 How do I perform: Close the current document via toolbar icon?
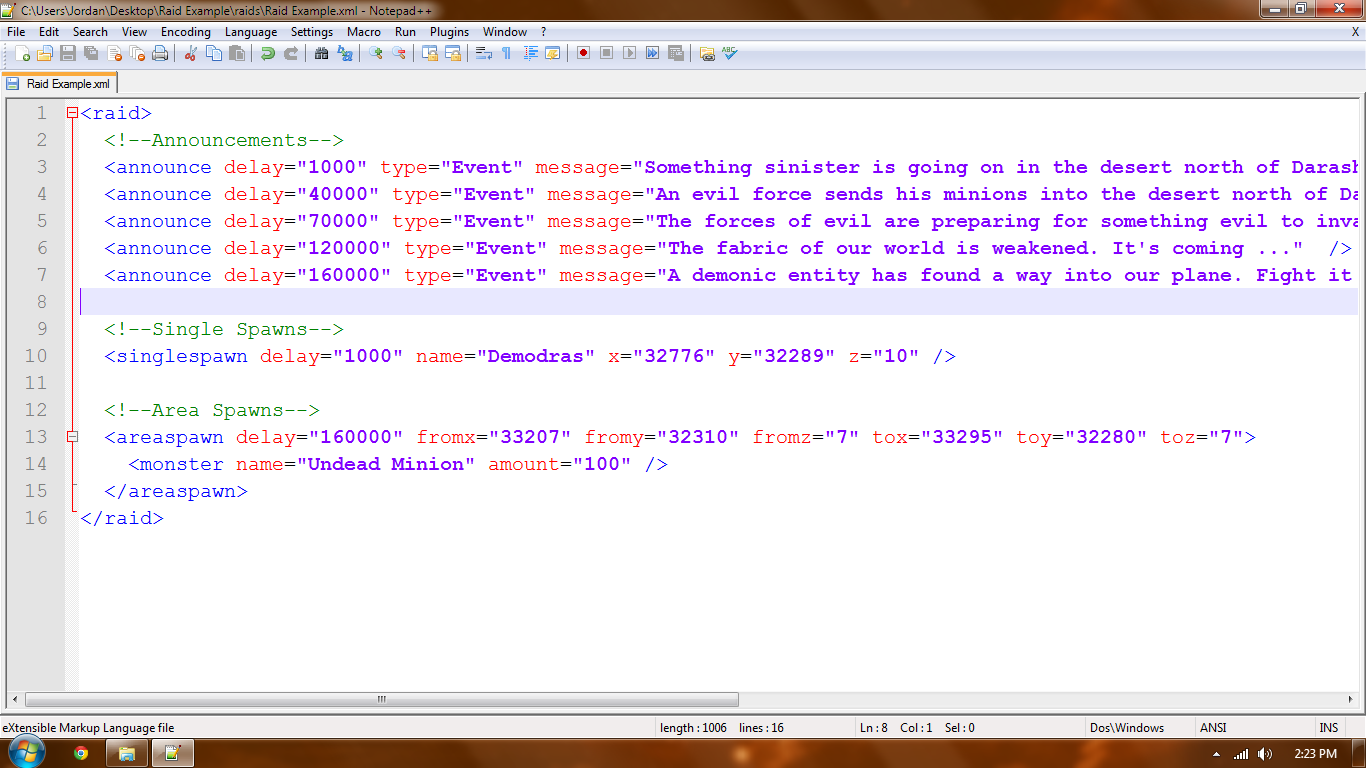(113, 53)
